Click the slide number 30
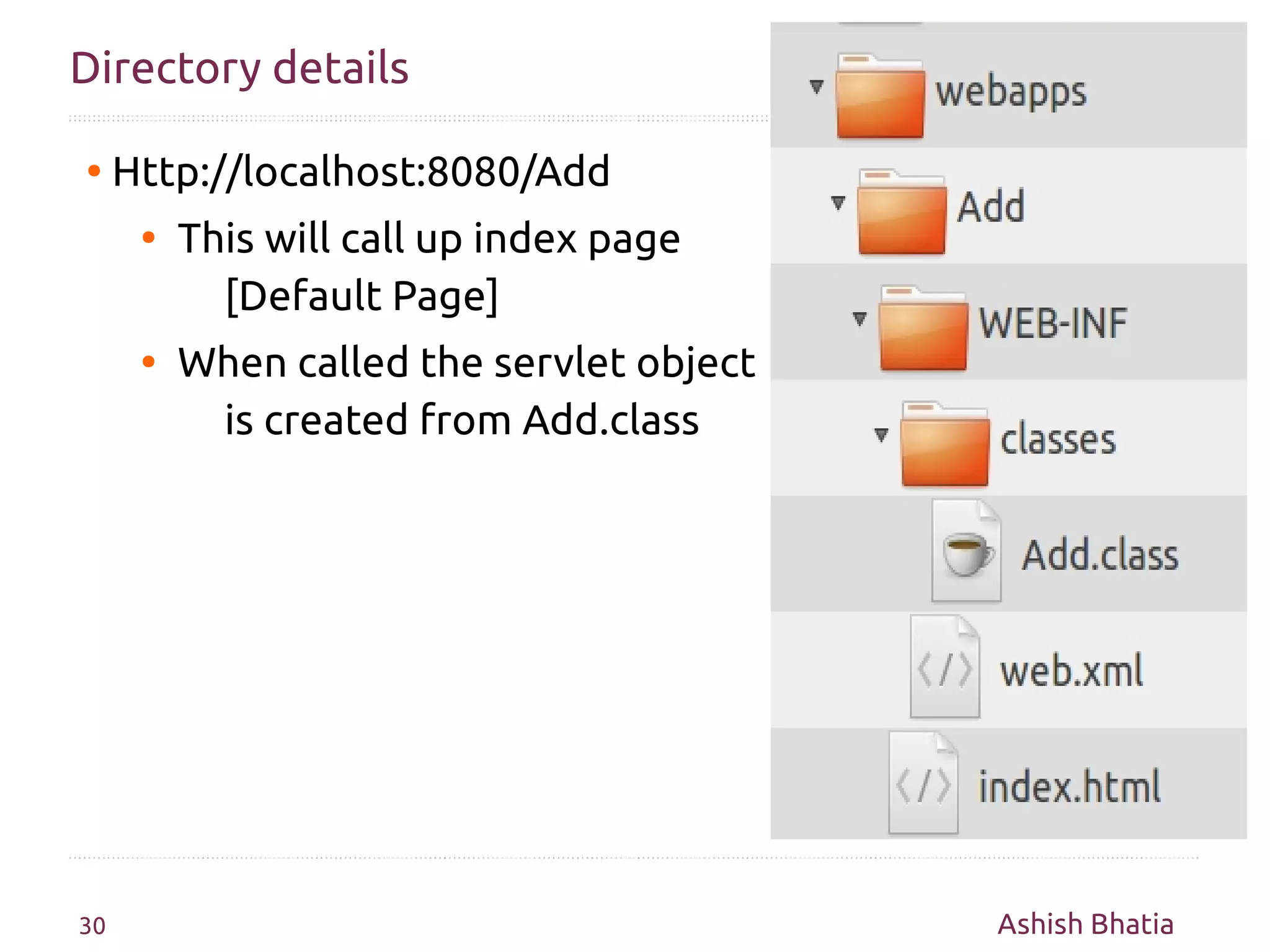The image size is (1270, 952). [92, 926]
